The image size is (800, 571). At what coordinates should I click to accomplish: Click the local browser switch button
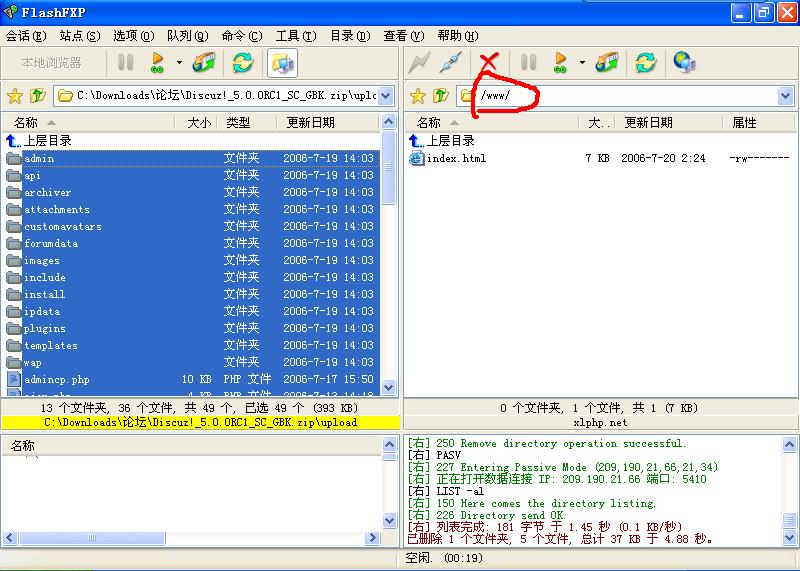tap(52, 63)
